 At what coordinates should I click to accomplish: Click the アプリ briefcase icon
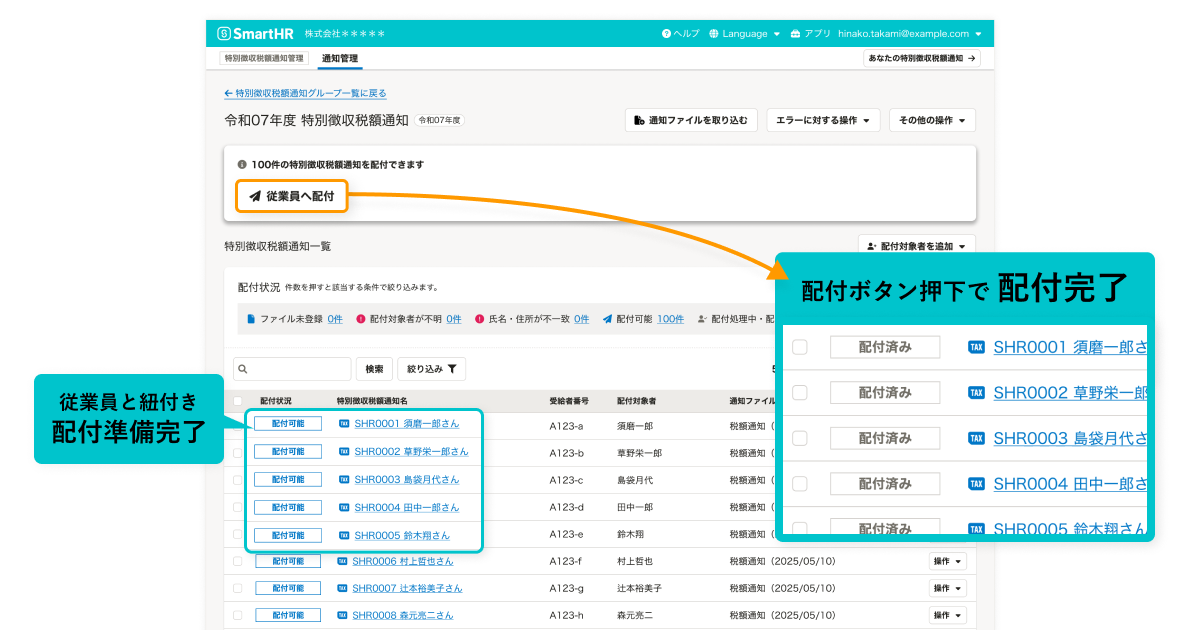click(x=793, y=32)
